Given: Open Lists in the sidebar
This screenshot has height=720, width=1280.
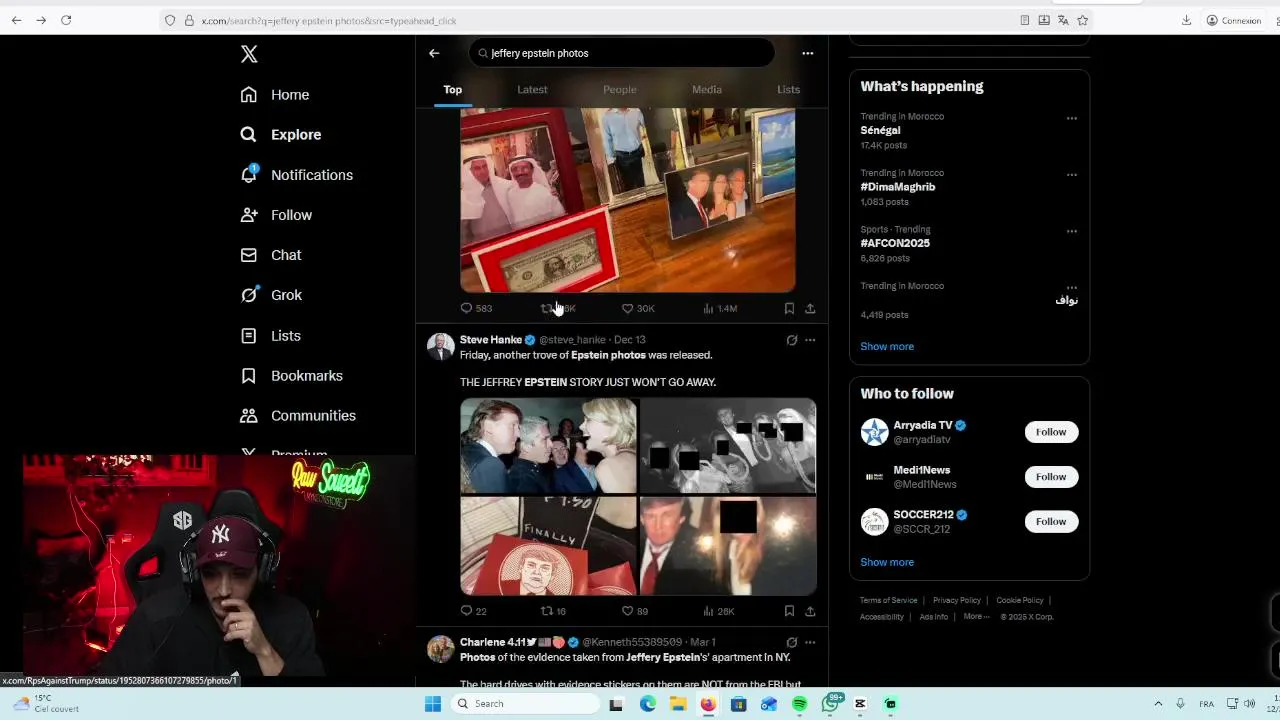Looking at the screenshot, I should (x=270, y=336).
